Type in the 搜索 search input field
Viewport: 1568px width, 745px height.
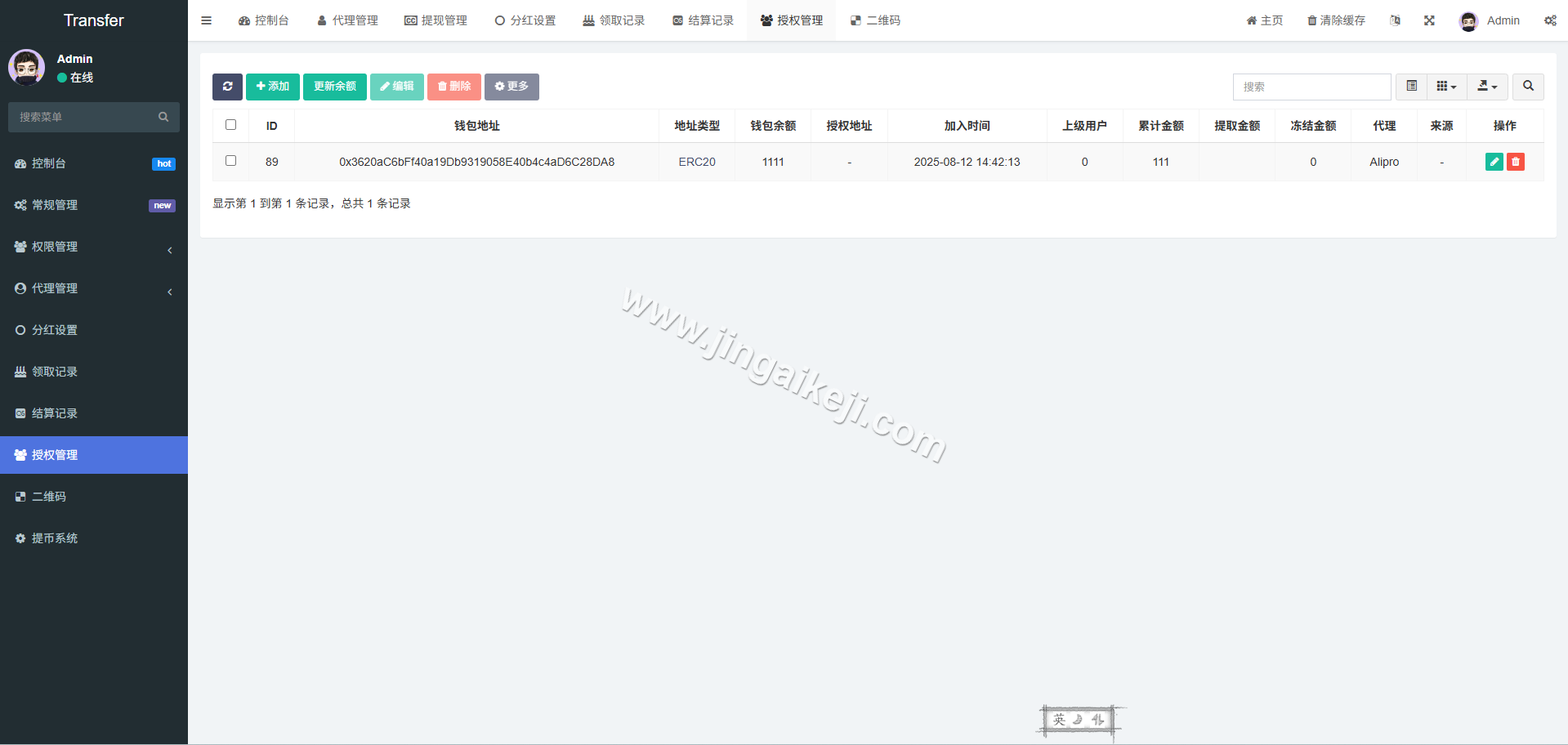(x=1311, y=87)
